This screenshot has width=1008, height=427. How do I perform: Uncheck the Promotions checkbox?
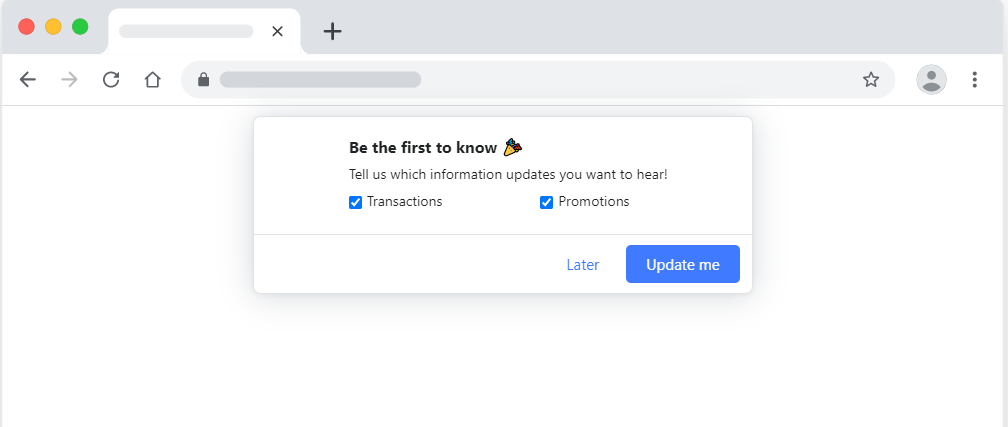(546, 203)
